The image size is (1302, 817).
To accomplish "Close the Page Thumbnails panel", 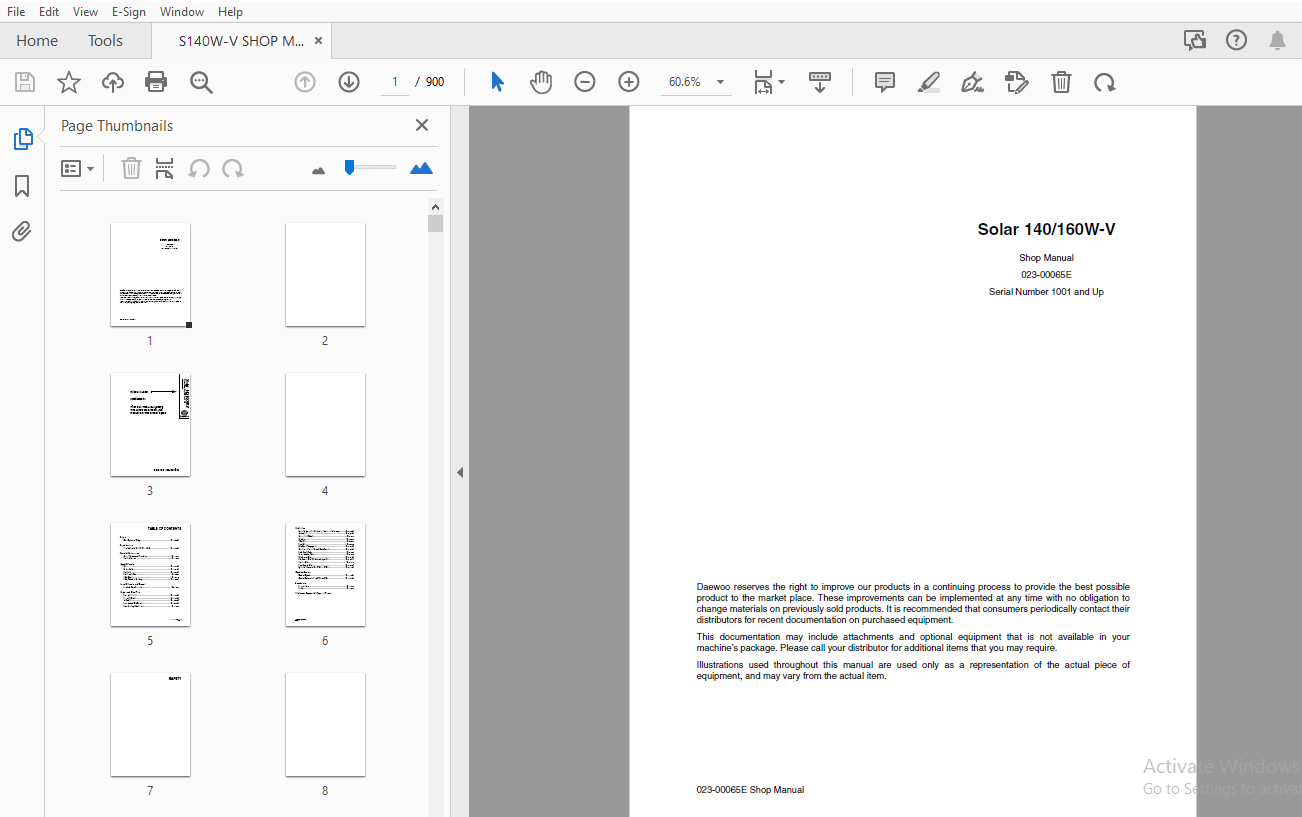I will 422,125.
